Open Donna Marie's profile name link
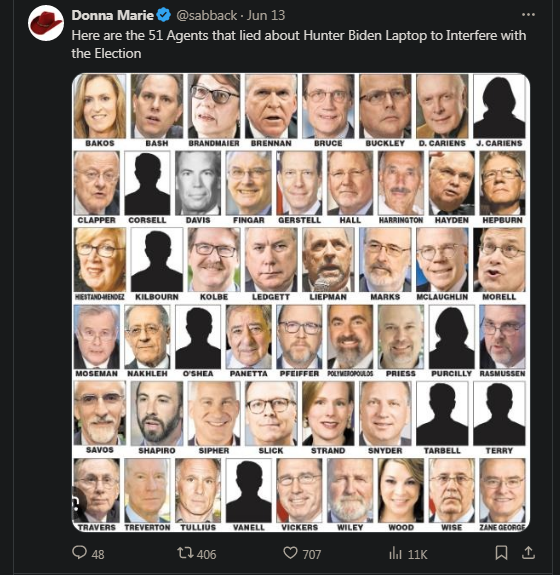The image size is (560, 575). pyautogui.click(x=112, y=15)
